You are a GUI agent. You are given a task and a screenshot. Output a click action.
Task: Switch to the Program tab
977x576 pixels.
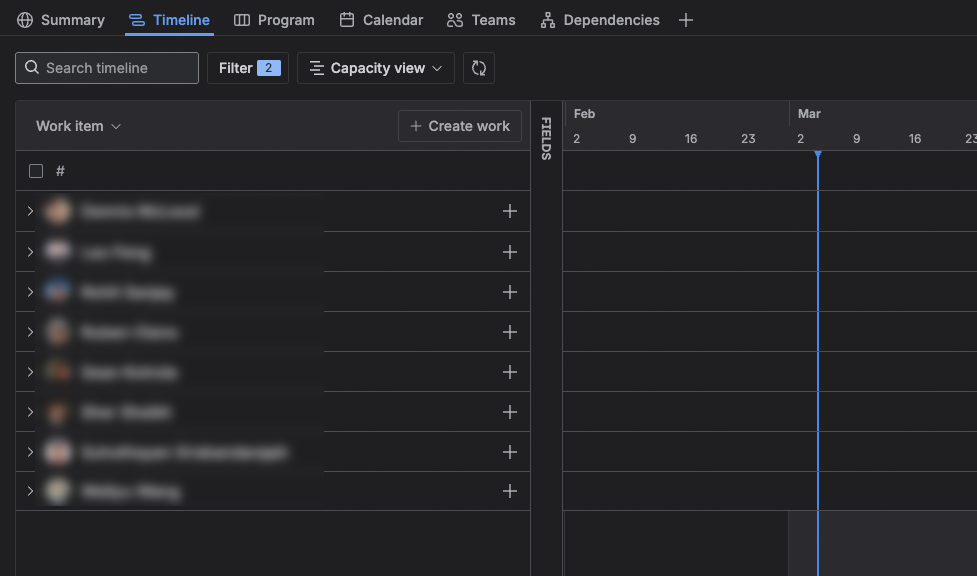[x=274, y=20]
